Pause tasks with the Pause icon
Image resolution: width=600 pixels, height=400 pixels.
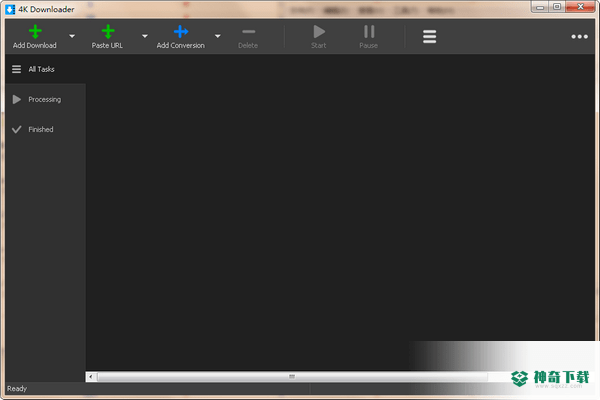369,32
